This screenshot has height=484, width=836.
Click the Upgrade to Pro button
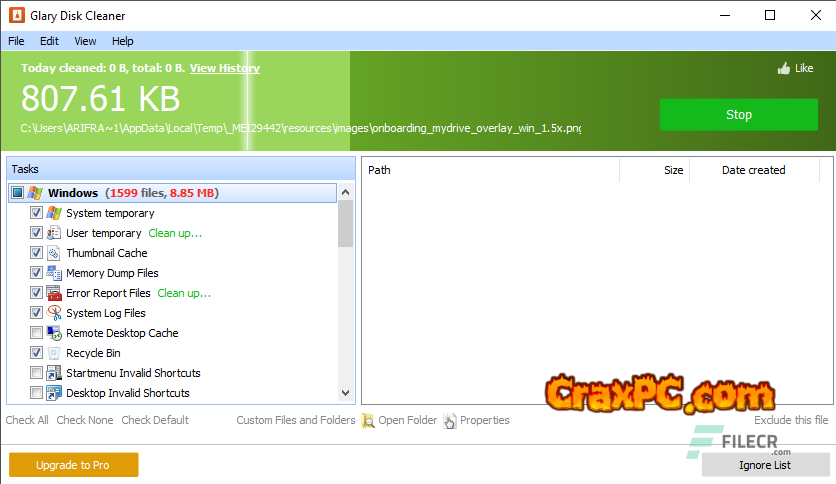tap(74, 465)
